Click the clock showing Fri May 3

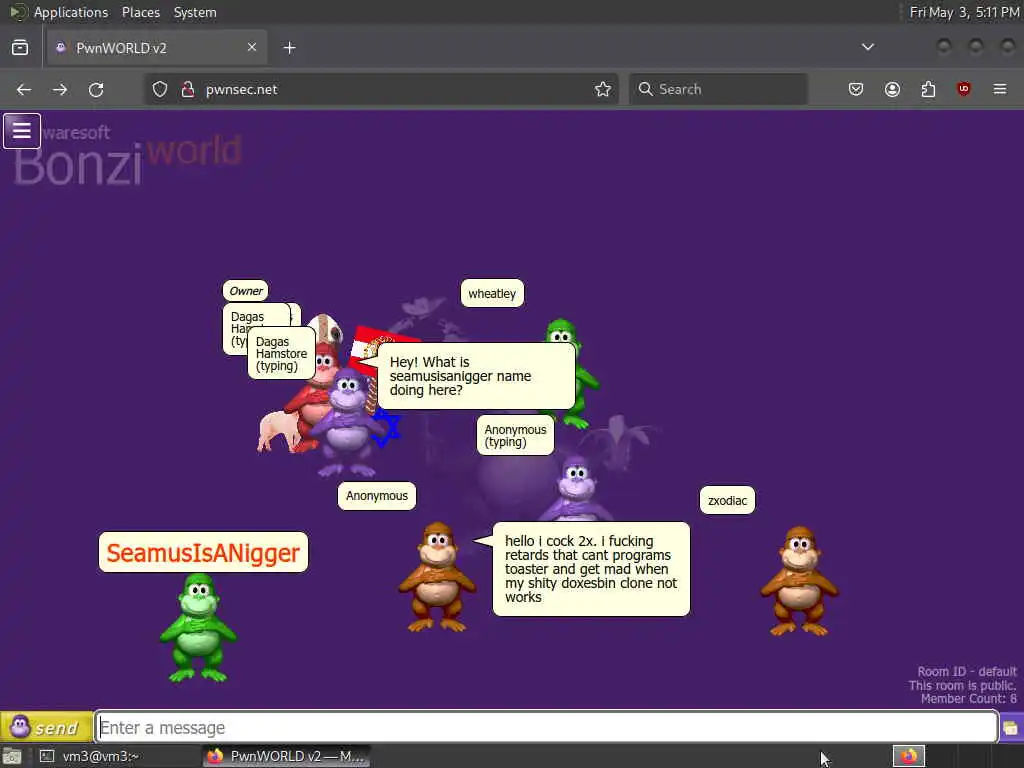[965, 12]
